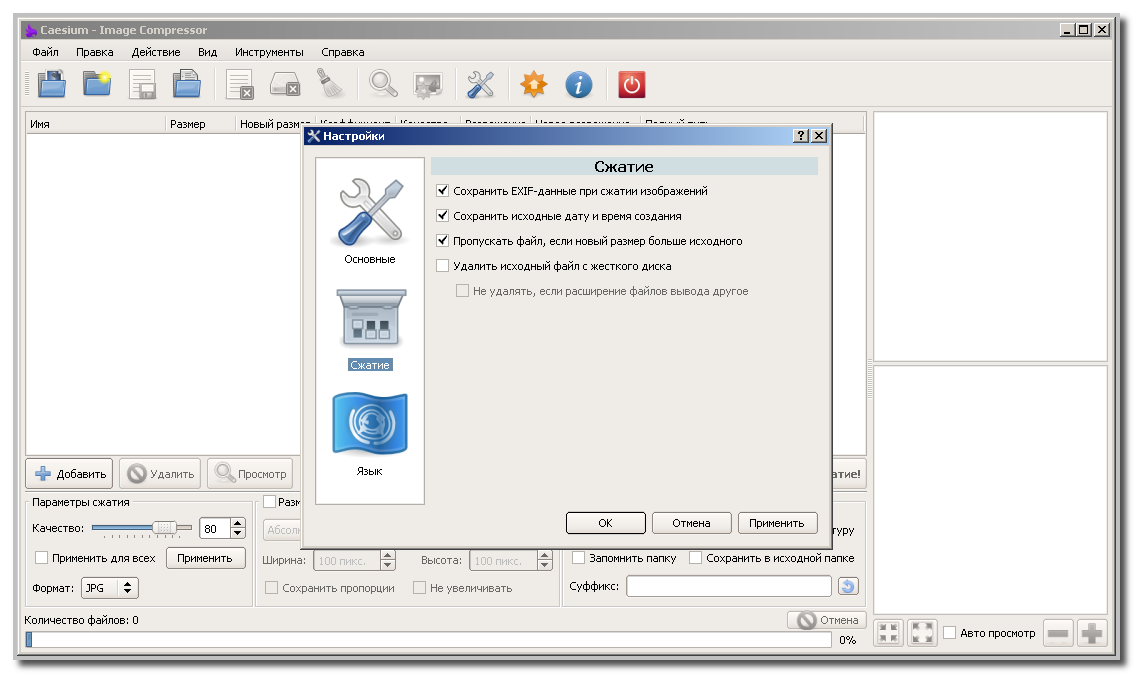Image resolution: width=1134 pixels, height=674 pixels.
Task: Toggle Пропускать файл checkbox
Action: pos(443,241)
